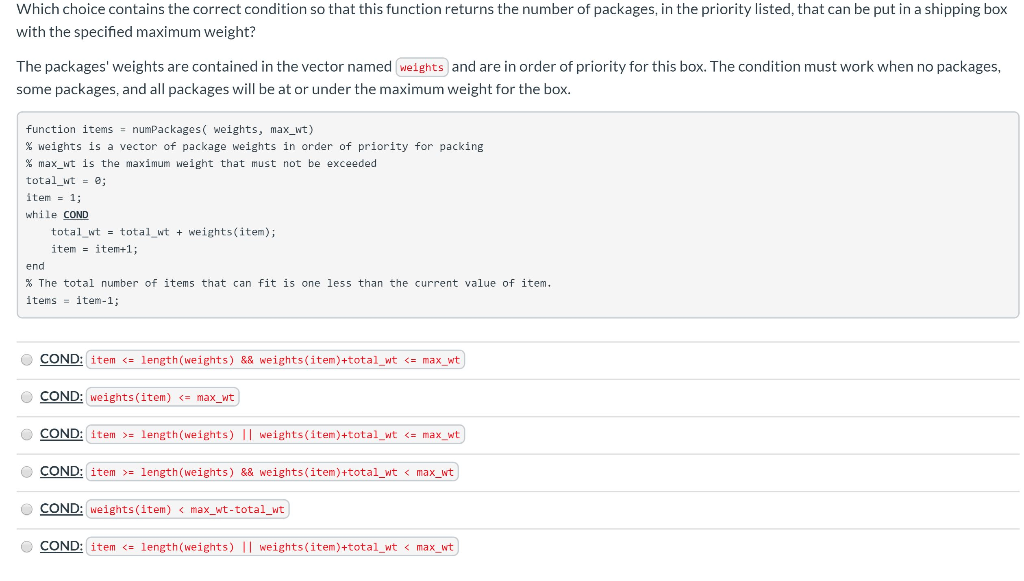Click the underlined COND placeholder in the code block
Viewport: 1024px width, 581px height.
tap(75, 214)
